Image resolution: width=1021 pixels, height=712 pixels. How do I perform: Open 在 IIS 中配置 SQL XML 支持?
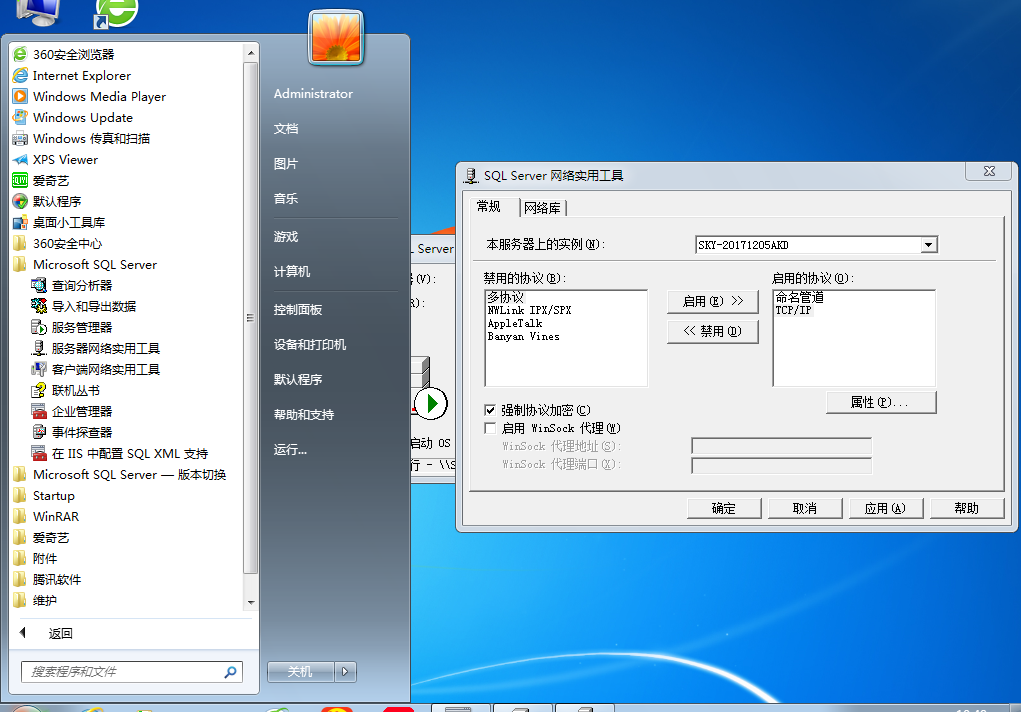tap(120, 453)
